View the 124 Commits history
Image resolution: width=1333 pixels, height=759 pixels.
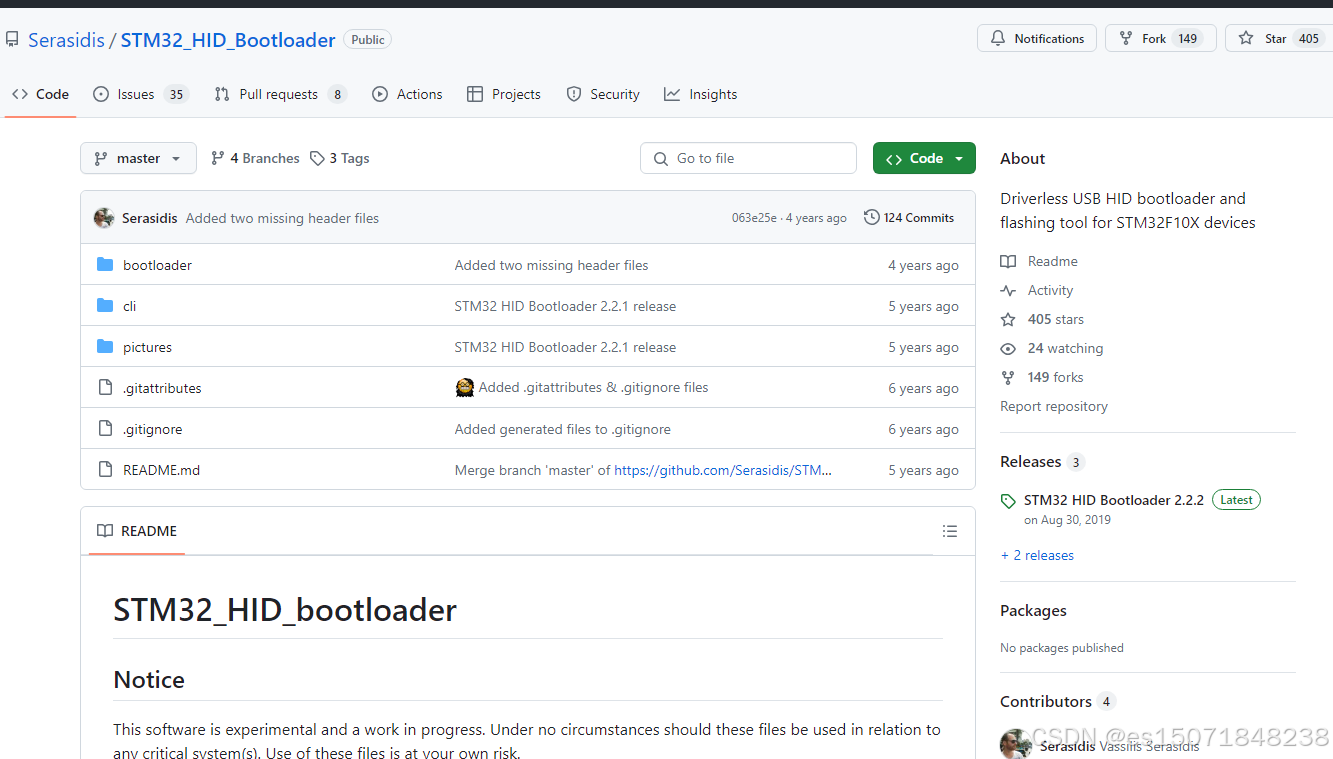tap(909, 218)
